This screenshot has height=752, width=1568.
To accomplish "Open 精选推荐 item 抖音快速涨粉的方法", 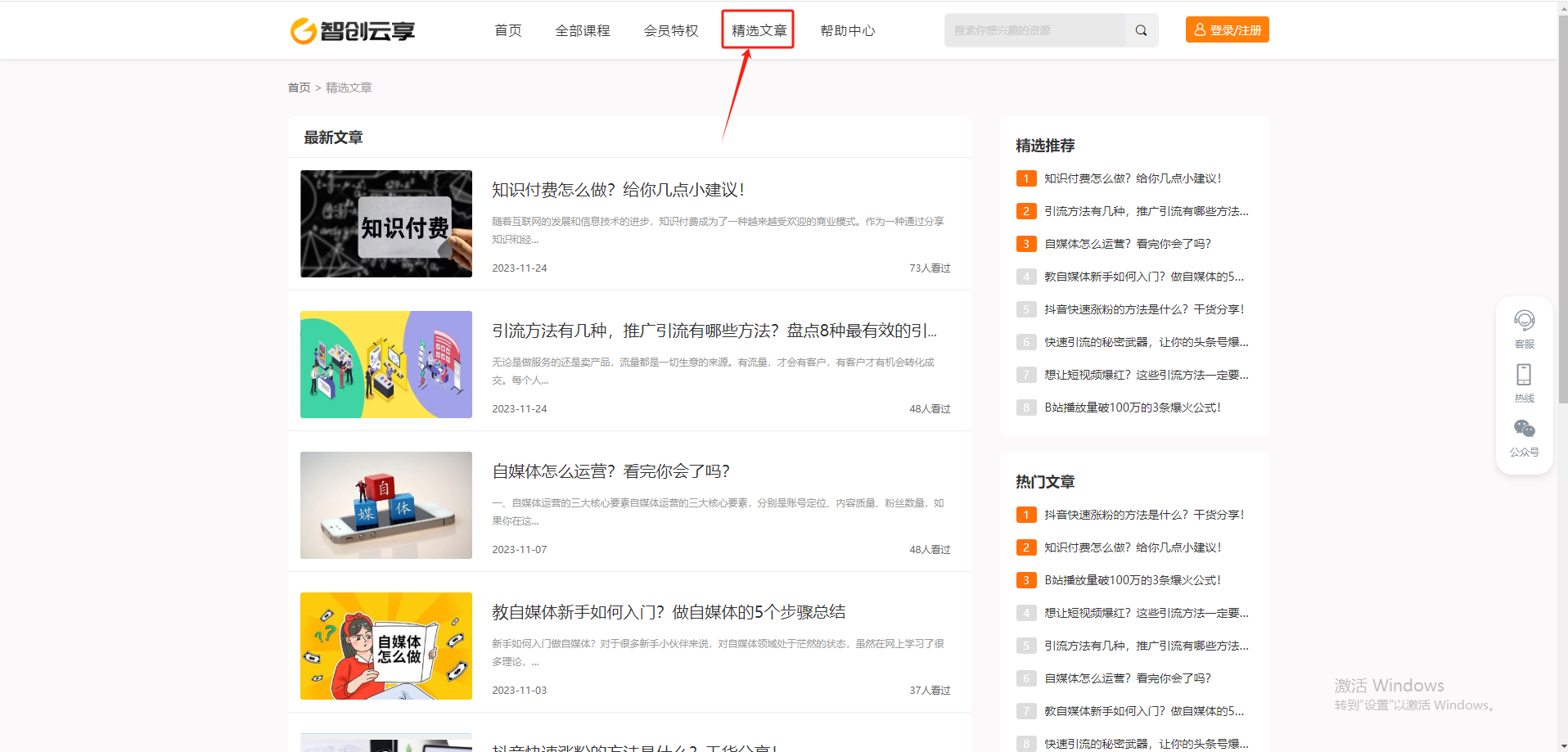I will coord(1144,309).
